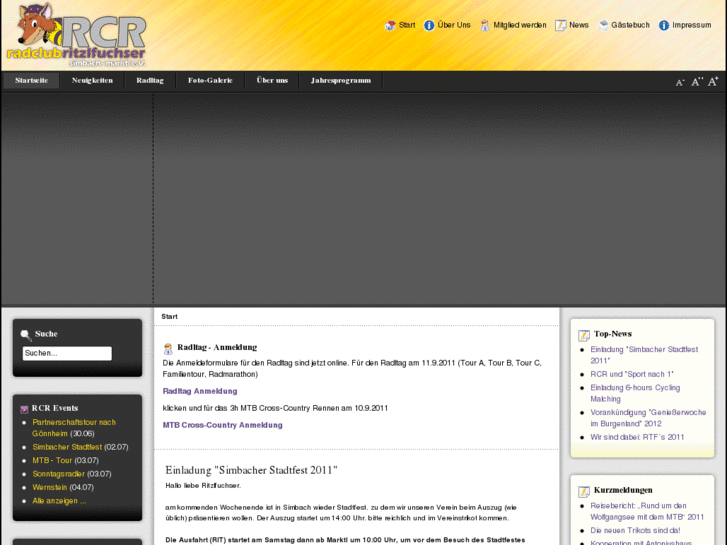The height and width of the screenshot is (545, 727).
Task: Click the notepad icon beside Top-News
Action: coord(584,335)
